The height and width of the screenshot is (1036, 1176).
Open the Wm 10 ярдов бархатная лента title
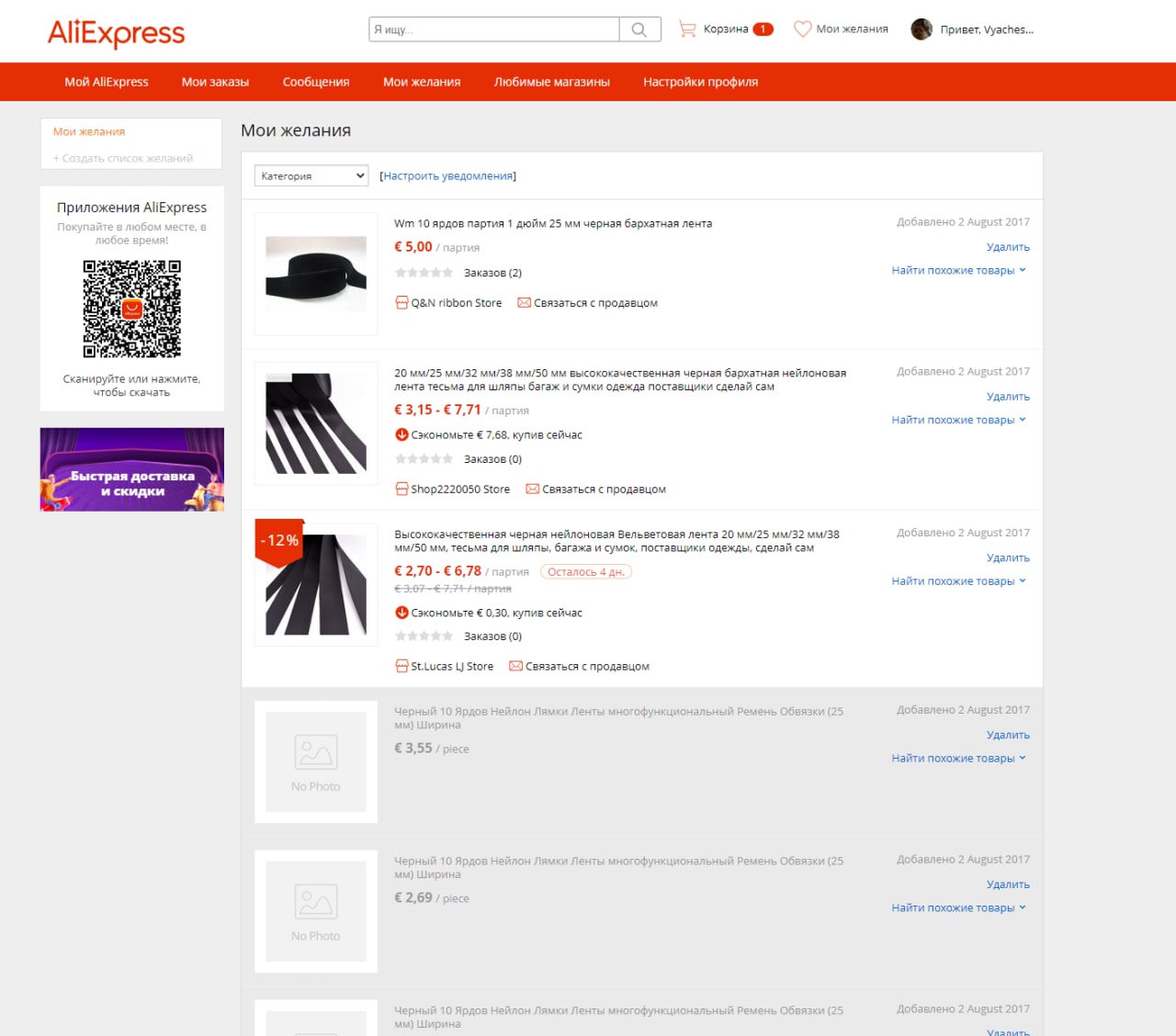tap(553, 223)
